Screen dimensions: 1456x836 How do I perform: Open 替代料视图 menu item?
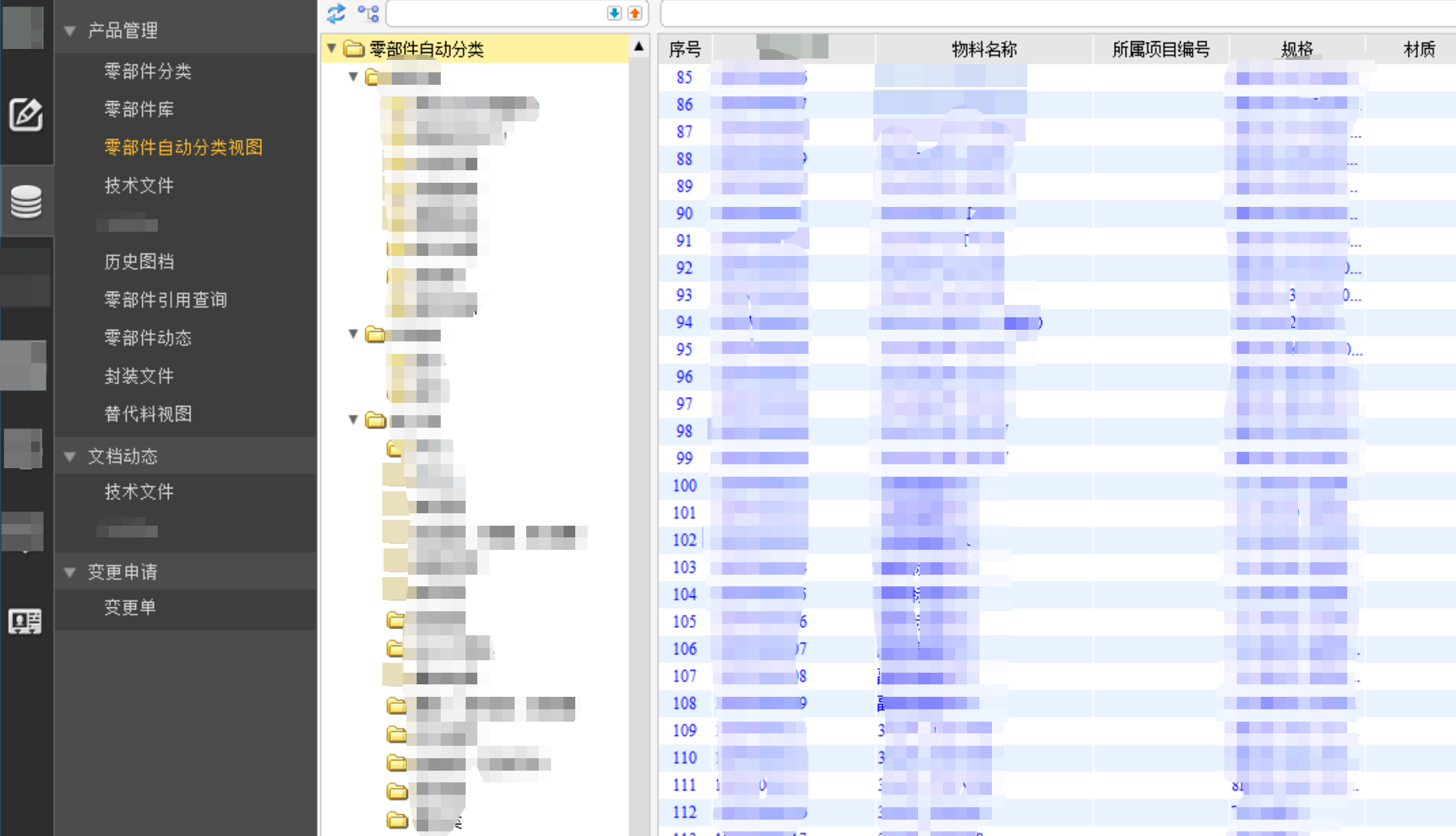148,414
